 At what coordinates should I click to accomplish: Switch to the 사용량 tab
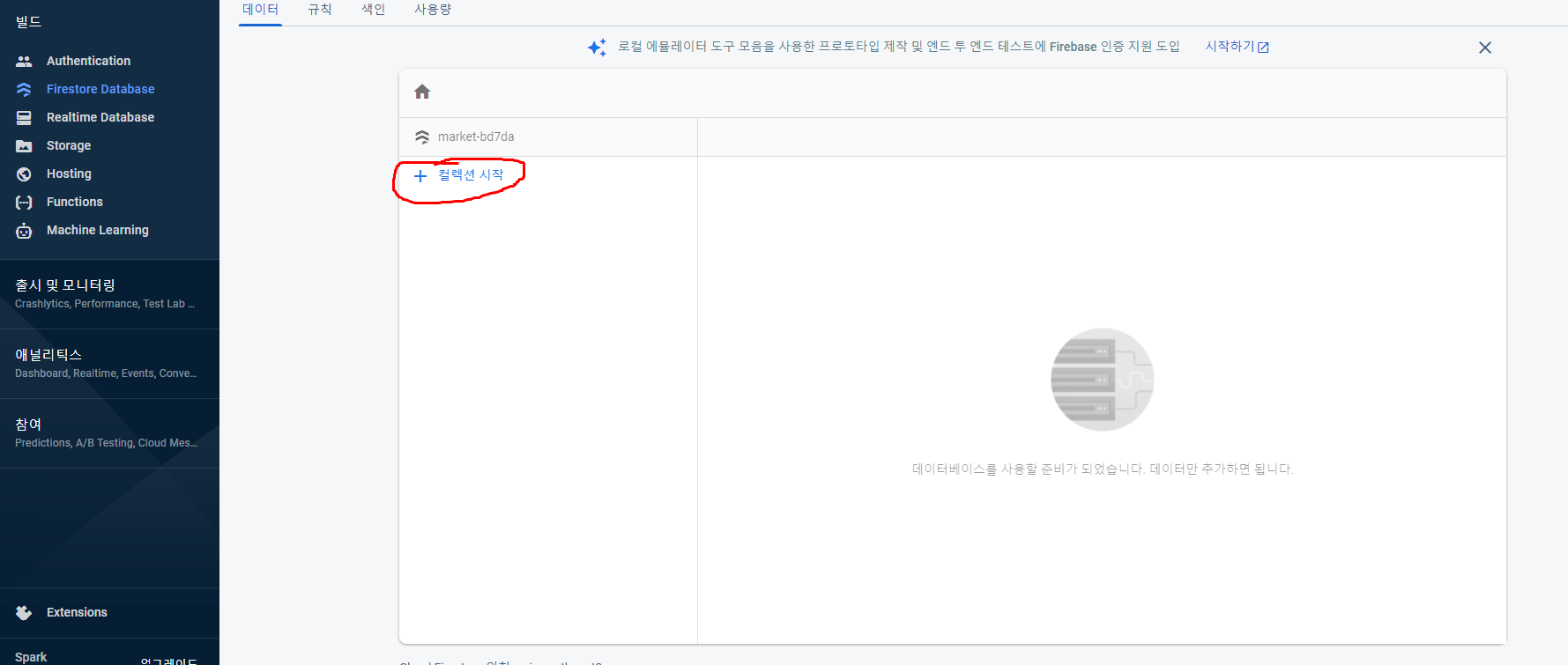tap(433, 10)
